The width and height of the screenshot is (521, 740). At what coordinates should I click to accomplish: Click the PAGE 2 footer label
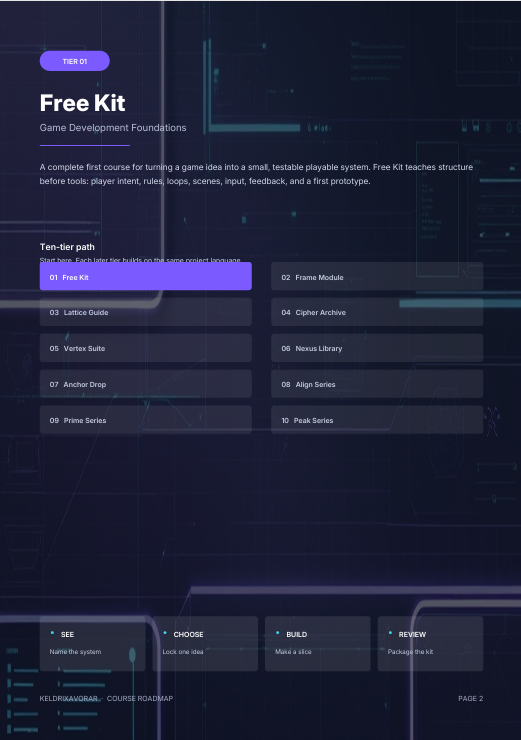tap(471, 698)
